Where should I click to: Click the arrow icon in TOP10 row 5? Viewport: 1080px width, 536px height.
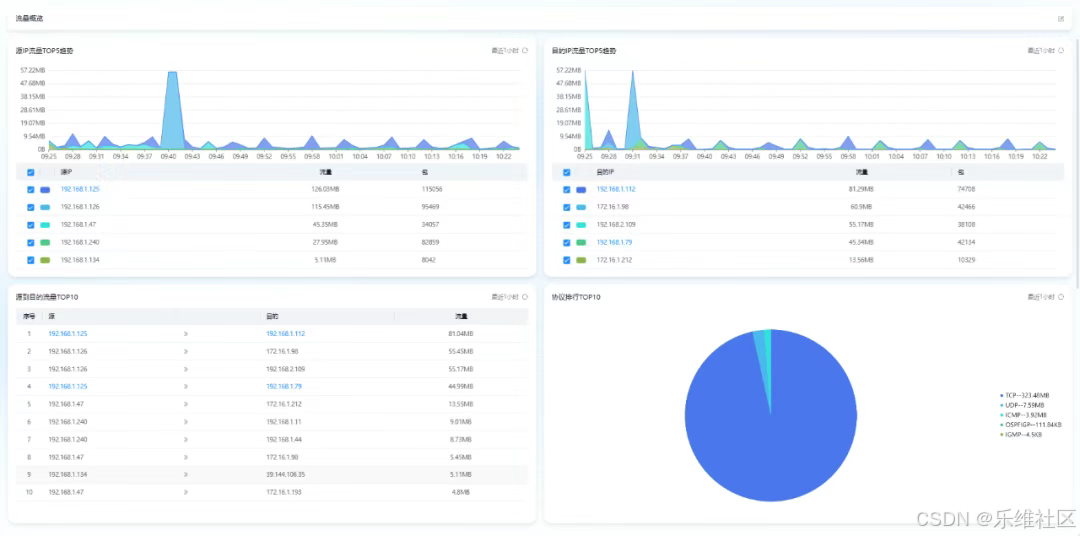pos(186,404)
